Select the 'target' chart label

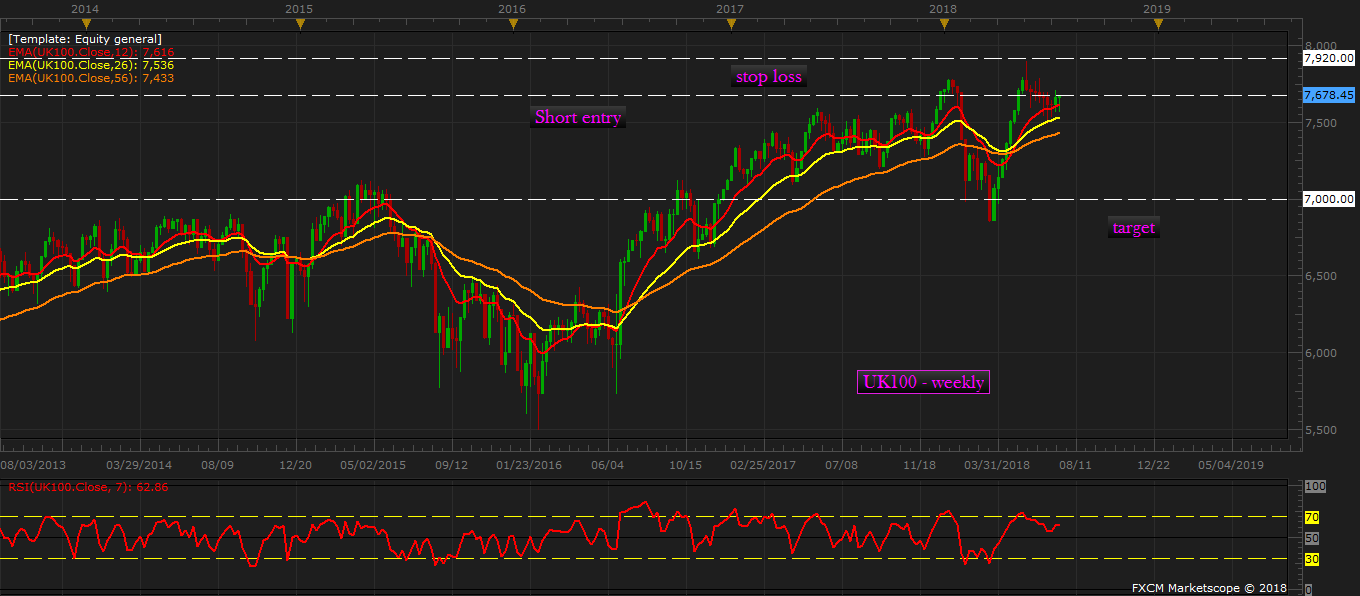click(1134, 227)
